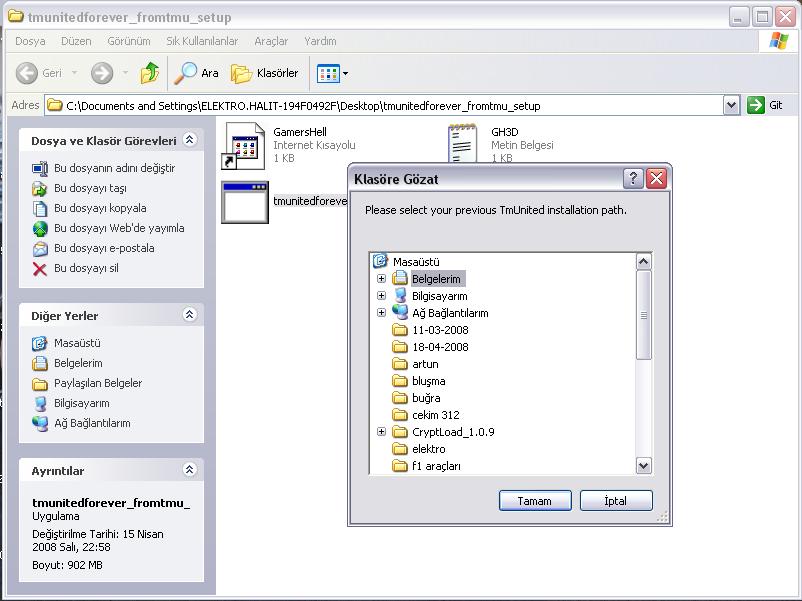Go up one folder level icon
This screenshot has width=802, height=601.
coord(149,73)
